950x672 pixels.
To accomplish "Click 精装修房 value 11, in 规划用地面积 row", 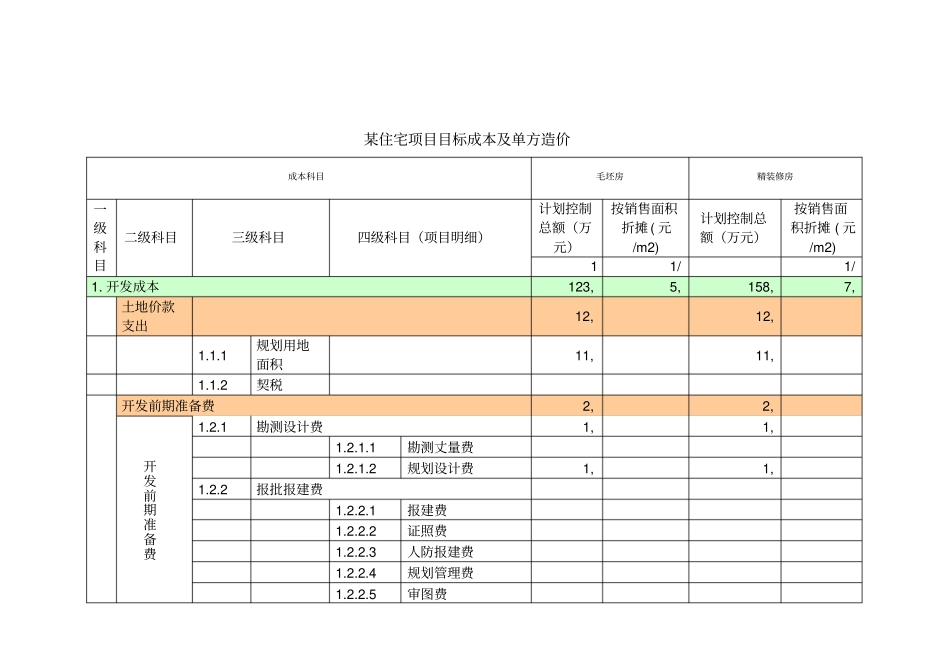I will click(765, 356).
